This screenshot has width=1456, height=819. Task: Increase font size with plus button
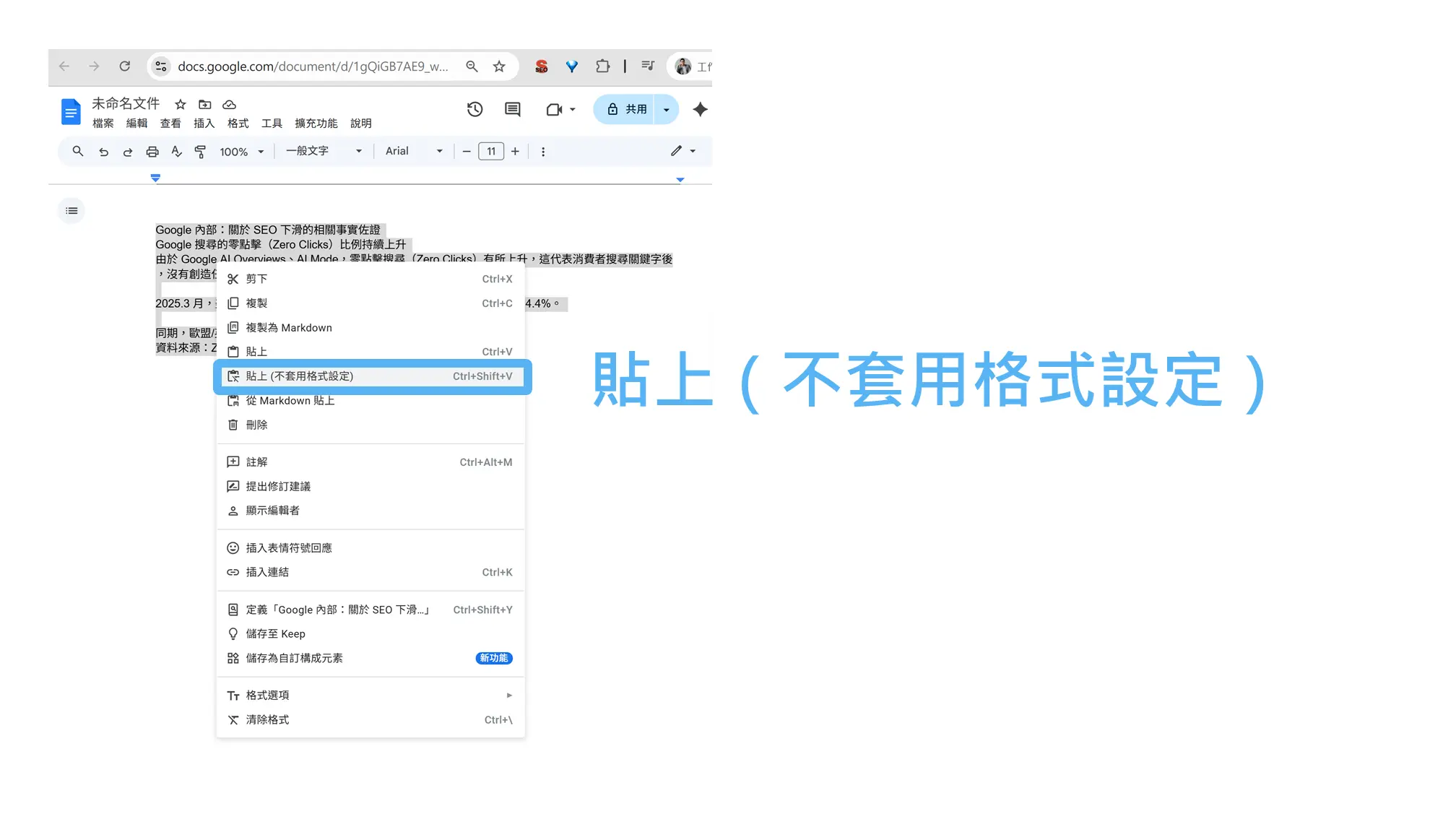click(x=515, y=151)
